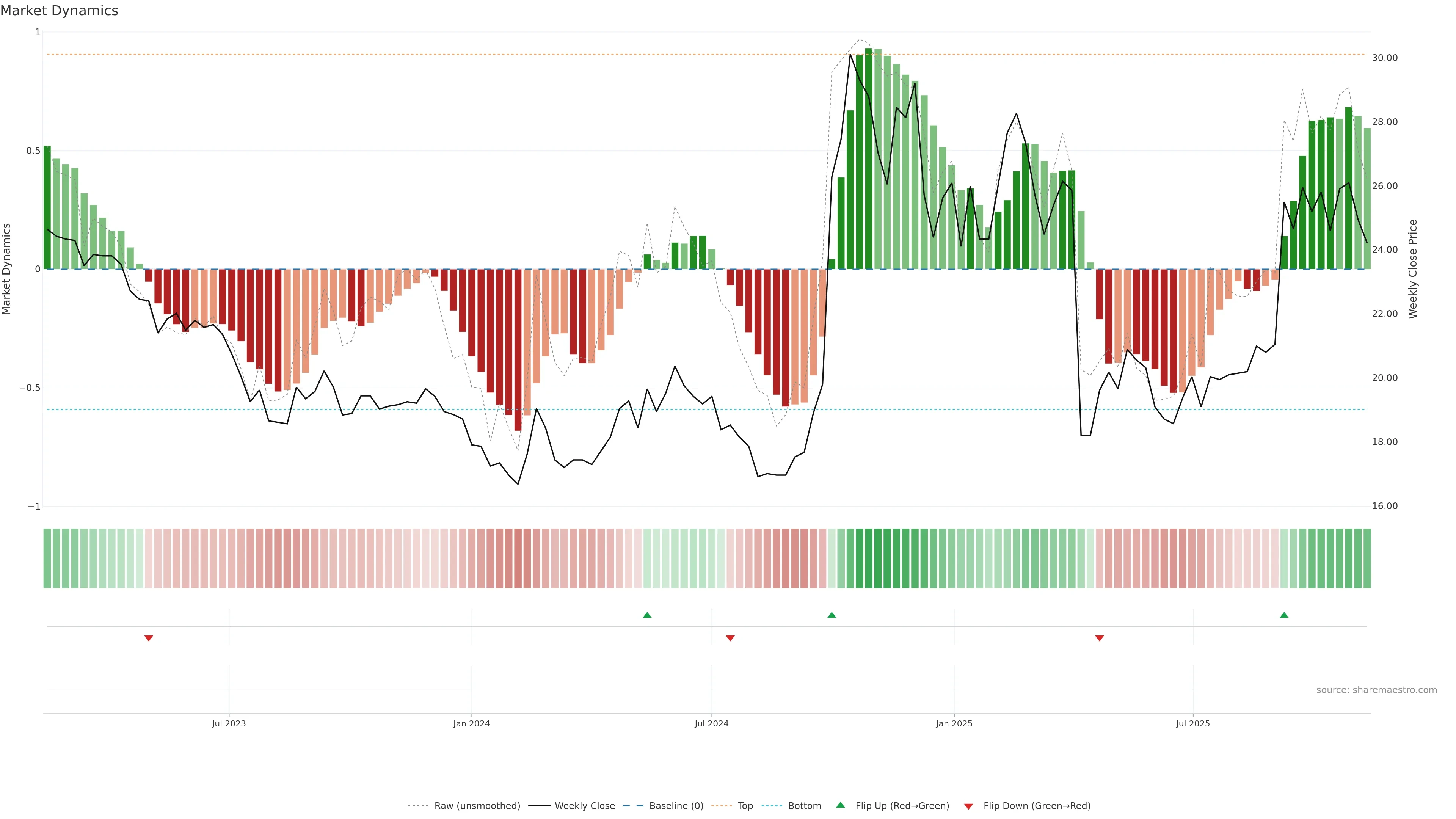
Task: Click the red flip-down triangle between Jan 2025 and Jul 2025
Action: coord(1099,638)
